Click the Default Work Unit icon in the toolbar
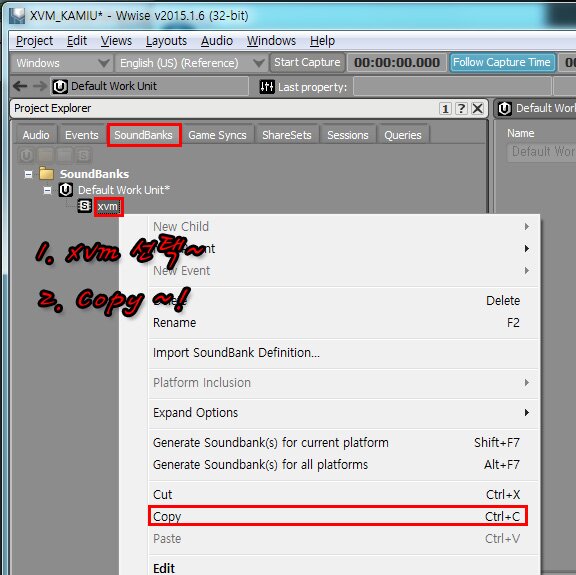 (60, 87)
